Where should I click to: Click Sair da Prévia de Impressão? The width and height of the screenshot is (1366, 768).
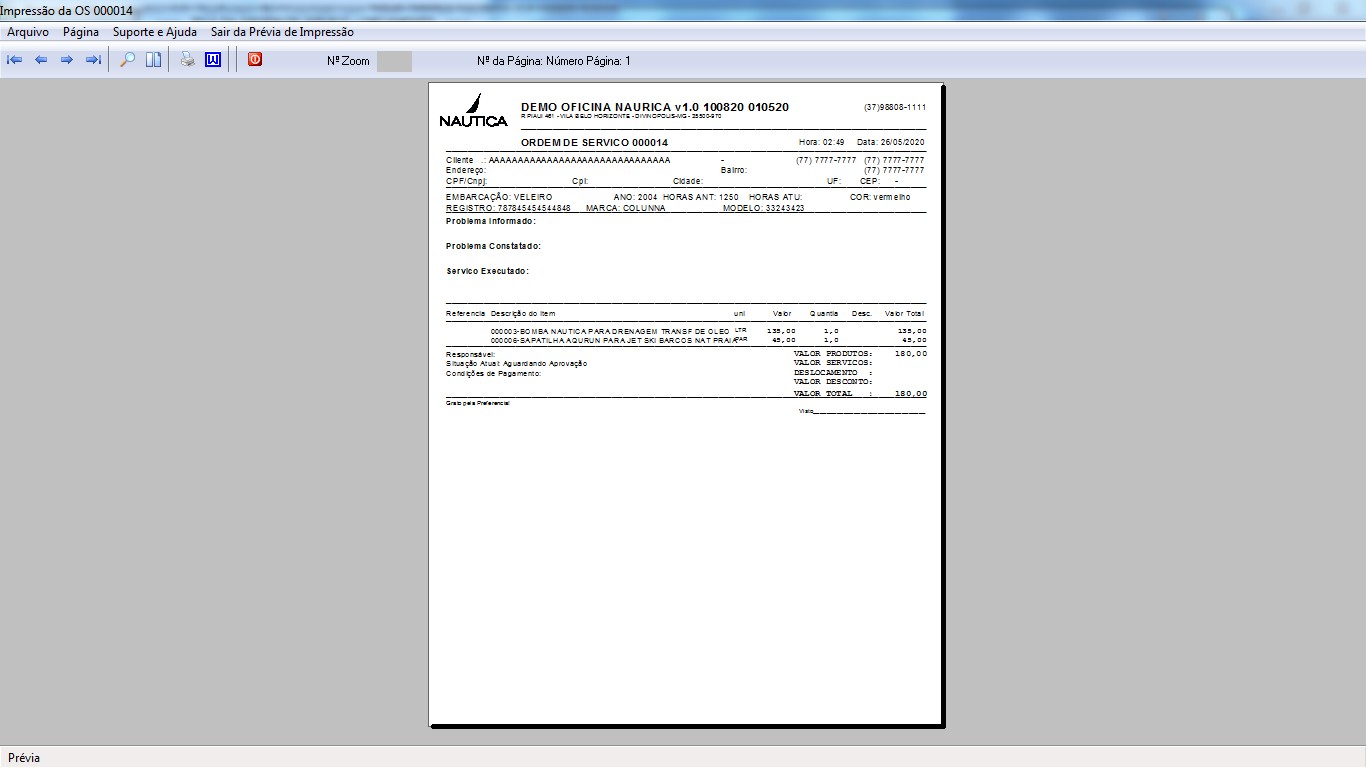tap(282, 32)
